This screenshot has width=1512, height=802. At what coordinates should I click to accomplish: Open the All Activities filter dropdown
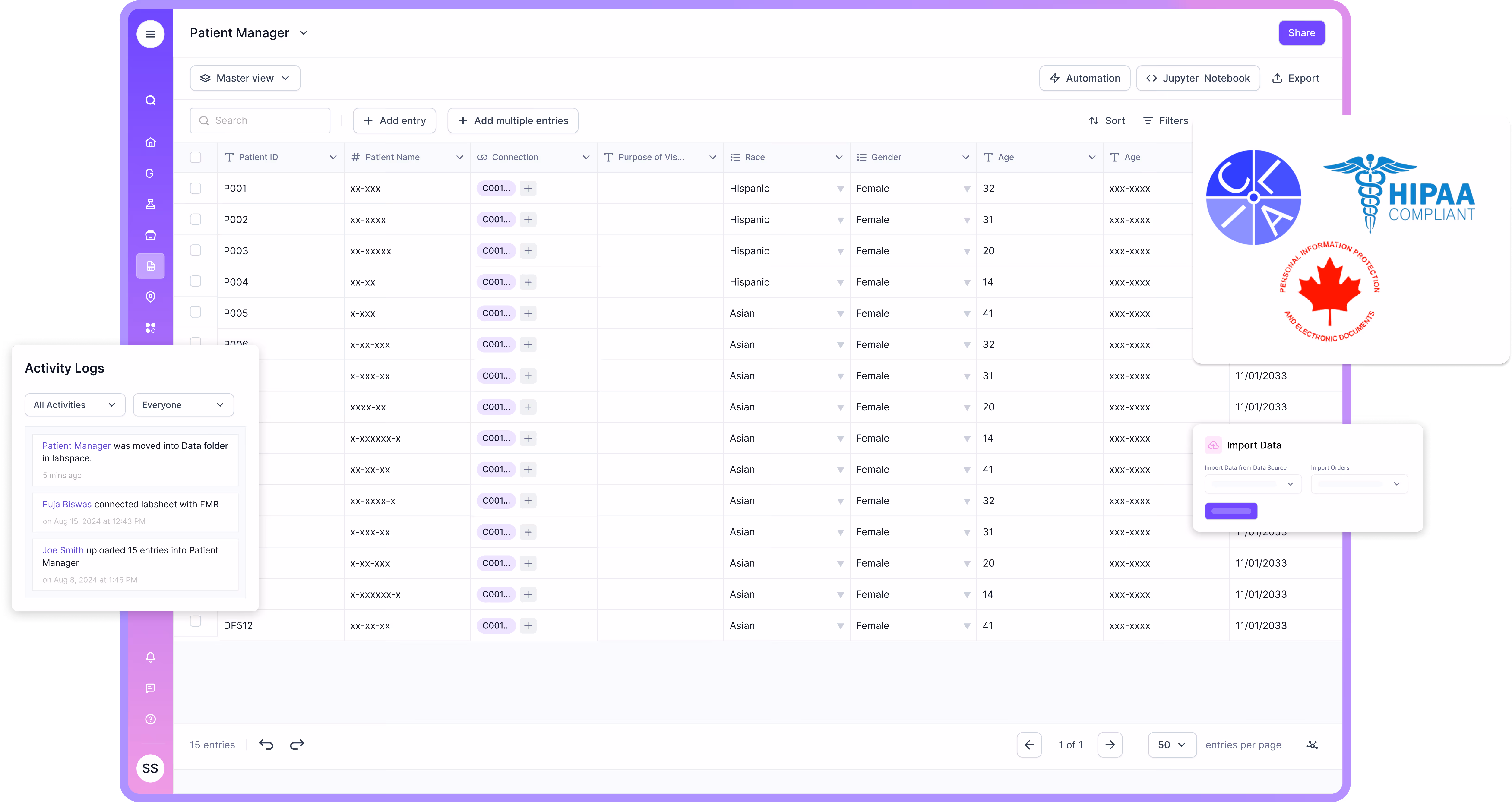pyautogui.click(x=75, y=405)
